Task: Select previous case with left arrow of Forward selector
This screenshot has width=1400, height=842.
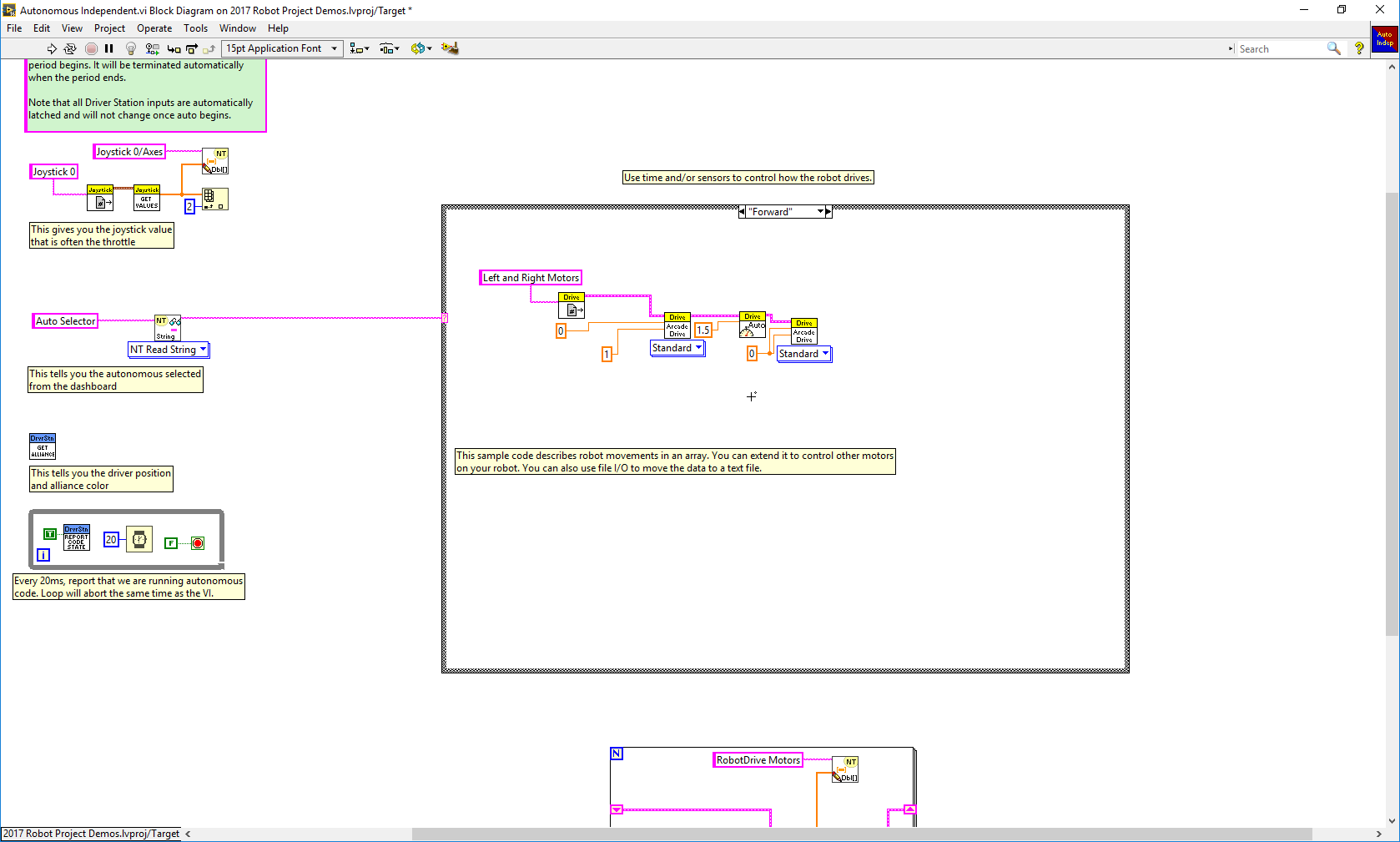Action: pyautogui.click(x=742, y=212)
